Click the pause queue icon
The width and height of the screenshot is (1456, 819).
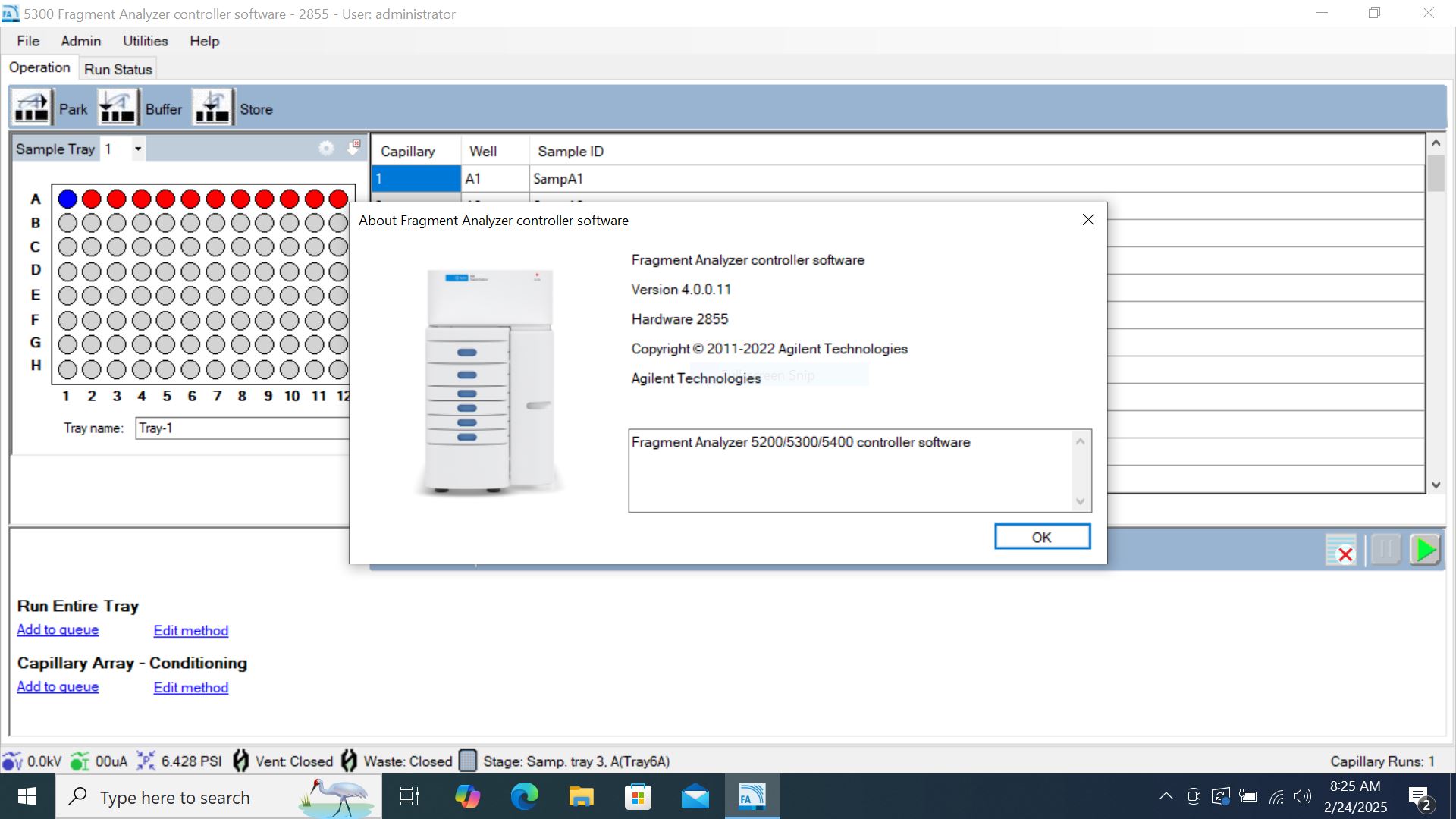tap(1385, 550)
